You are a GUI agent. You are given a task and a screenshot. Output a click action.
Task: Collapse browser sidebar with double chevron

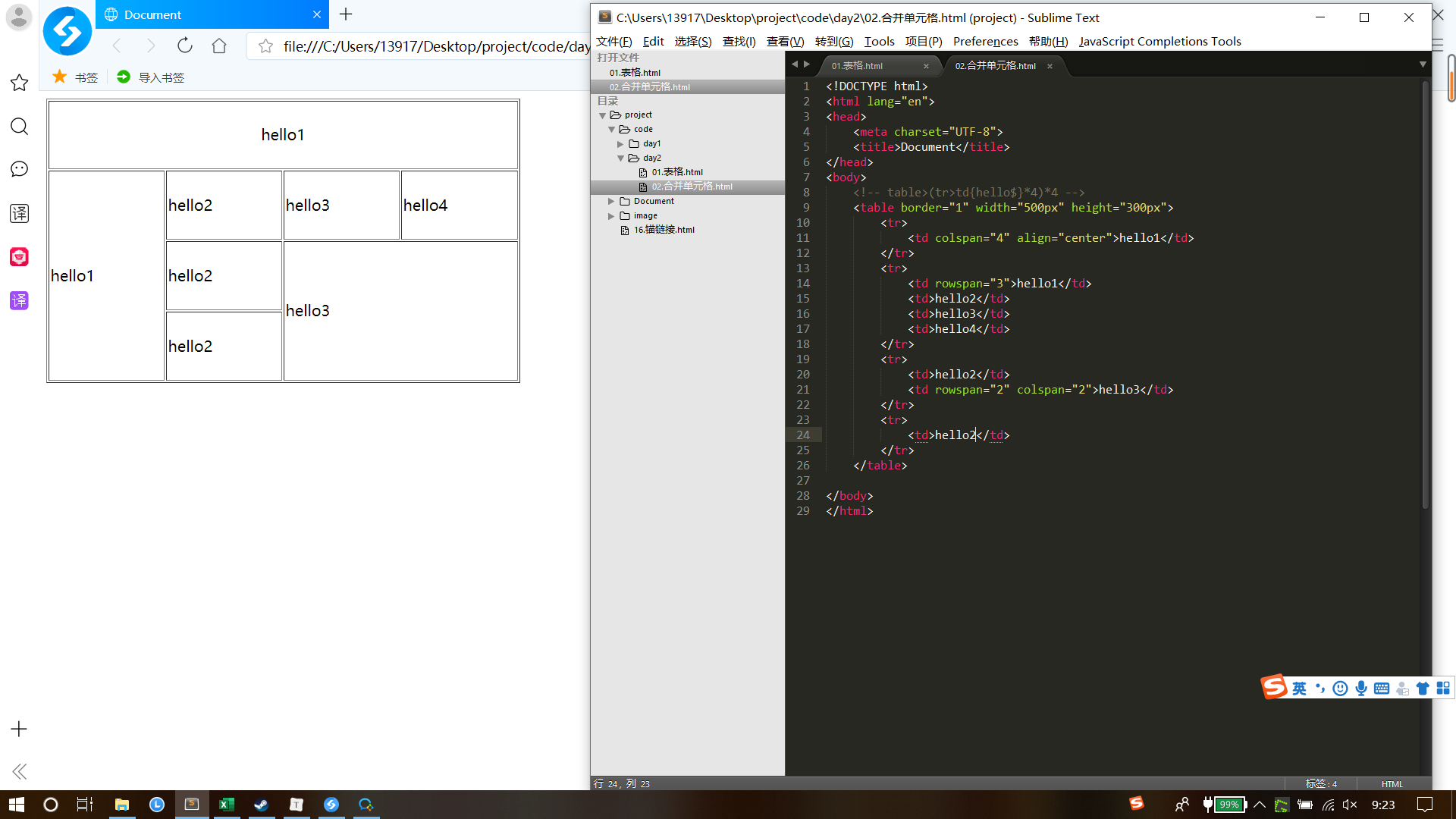[19, 771]
